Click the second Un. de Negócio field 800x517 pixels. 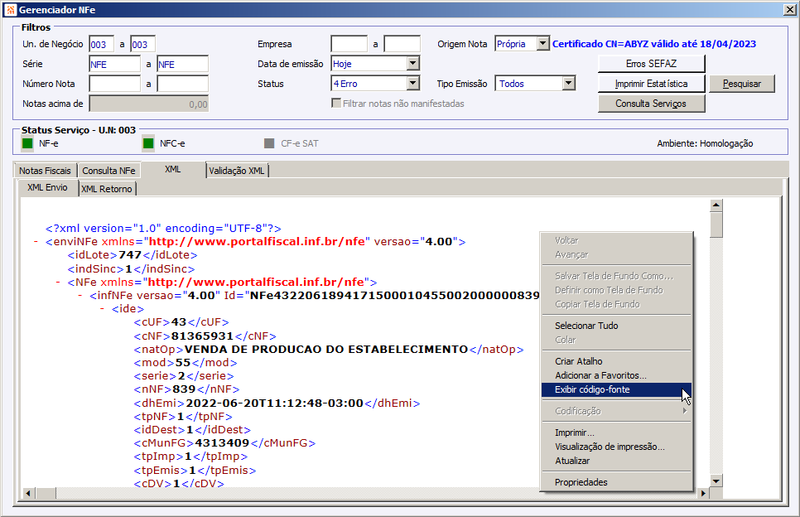coord(142,44)
